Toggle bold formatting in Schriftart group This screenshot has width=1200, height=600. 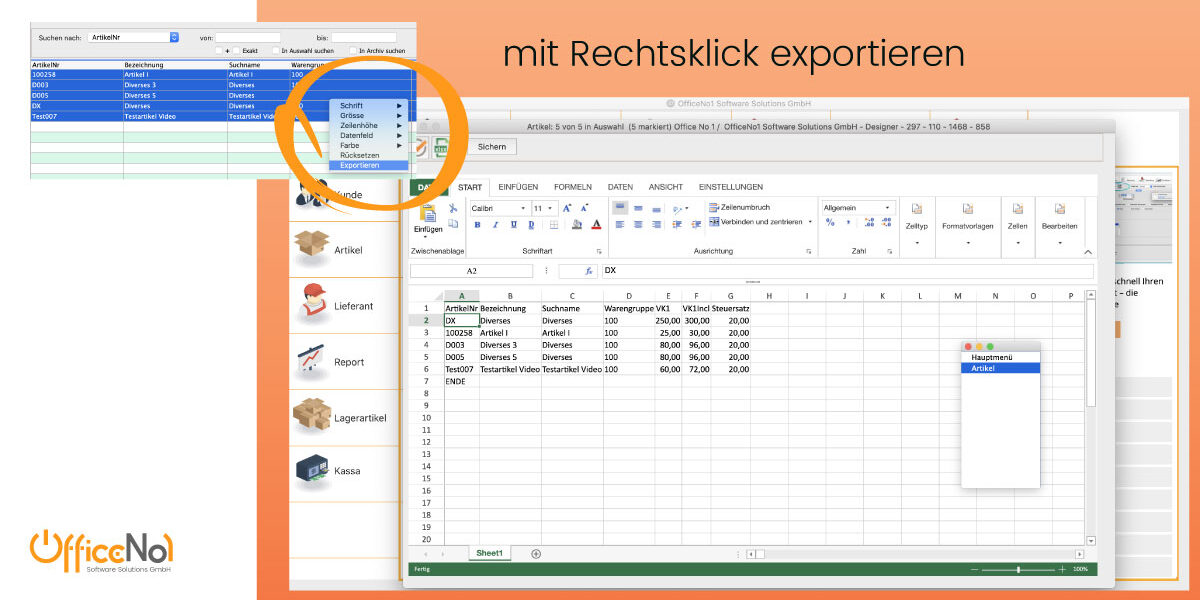[x=478, y=225]
